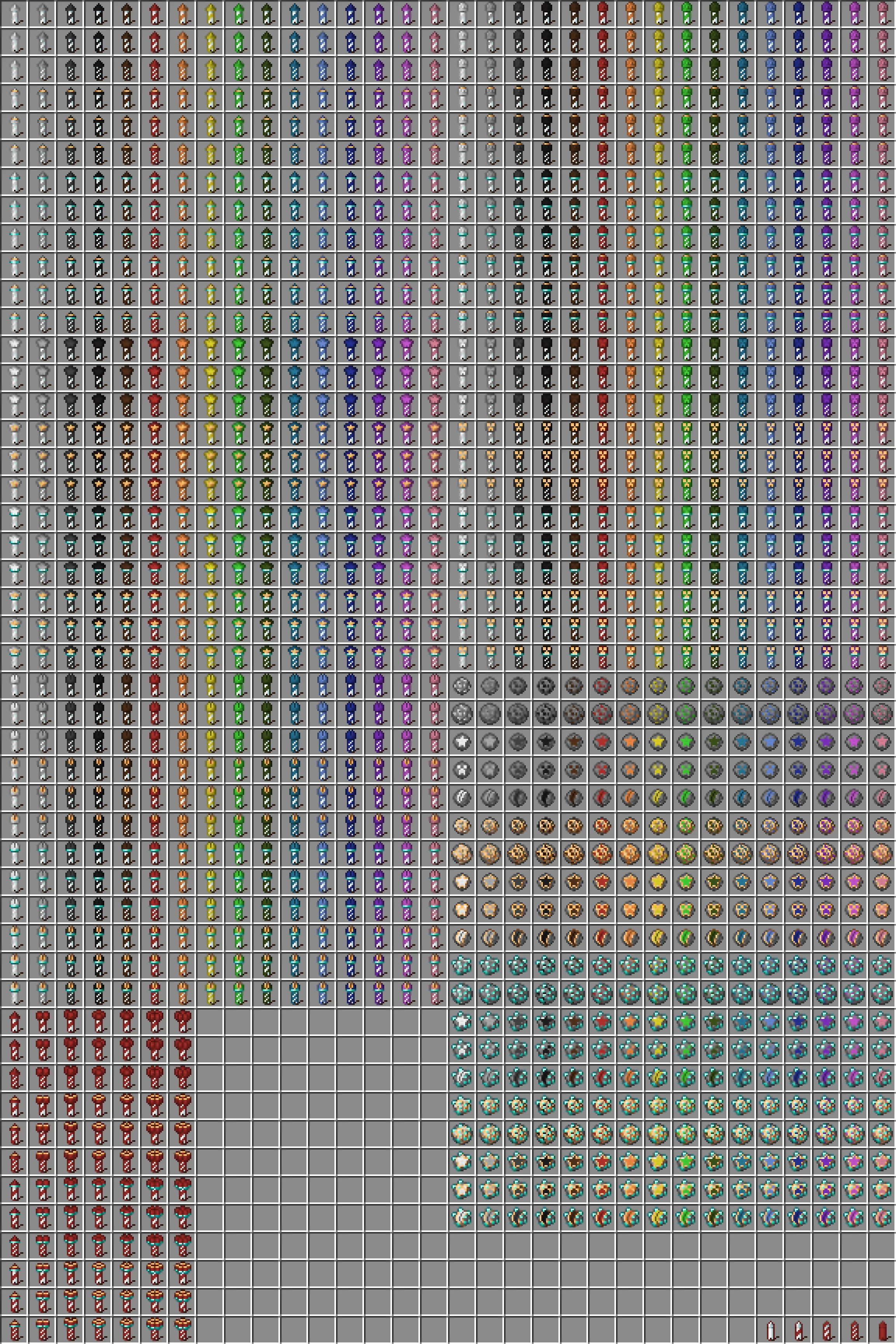Select the black star on plain gray ball
This screenshot has height=1344, width=896.
pos(546,742)
